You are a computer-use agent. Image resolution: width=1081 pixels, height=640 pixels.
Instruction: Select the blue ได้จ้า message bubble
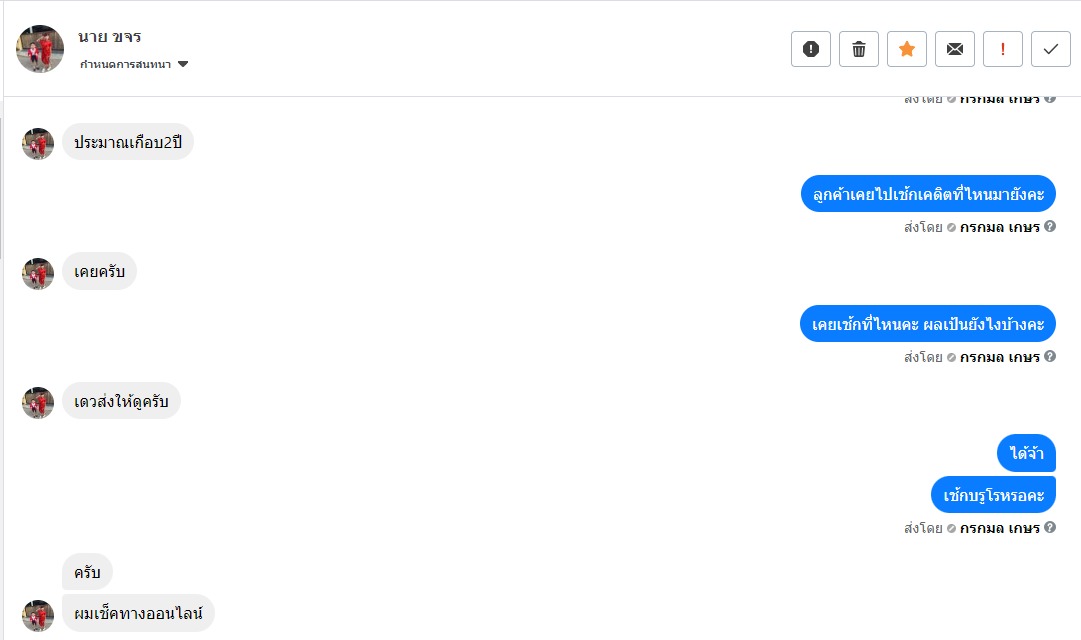(x=1026, y=454)
